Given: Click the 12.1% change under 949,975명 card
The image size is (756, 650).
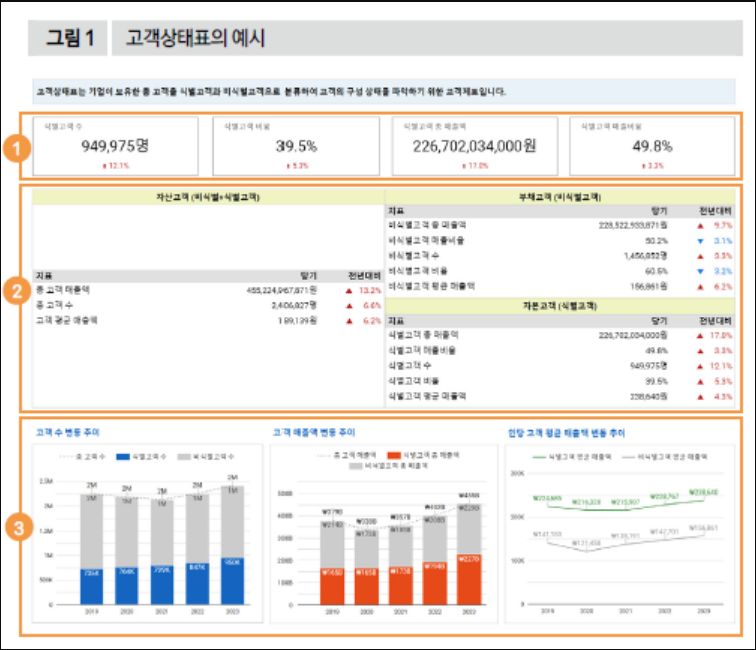Looking at the screenshot, I should [116, 166].
